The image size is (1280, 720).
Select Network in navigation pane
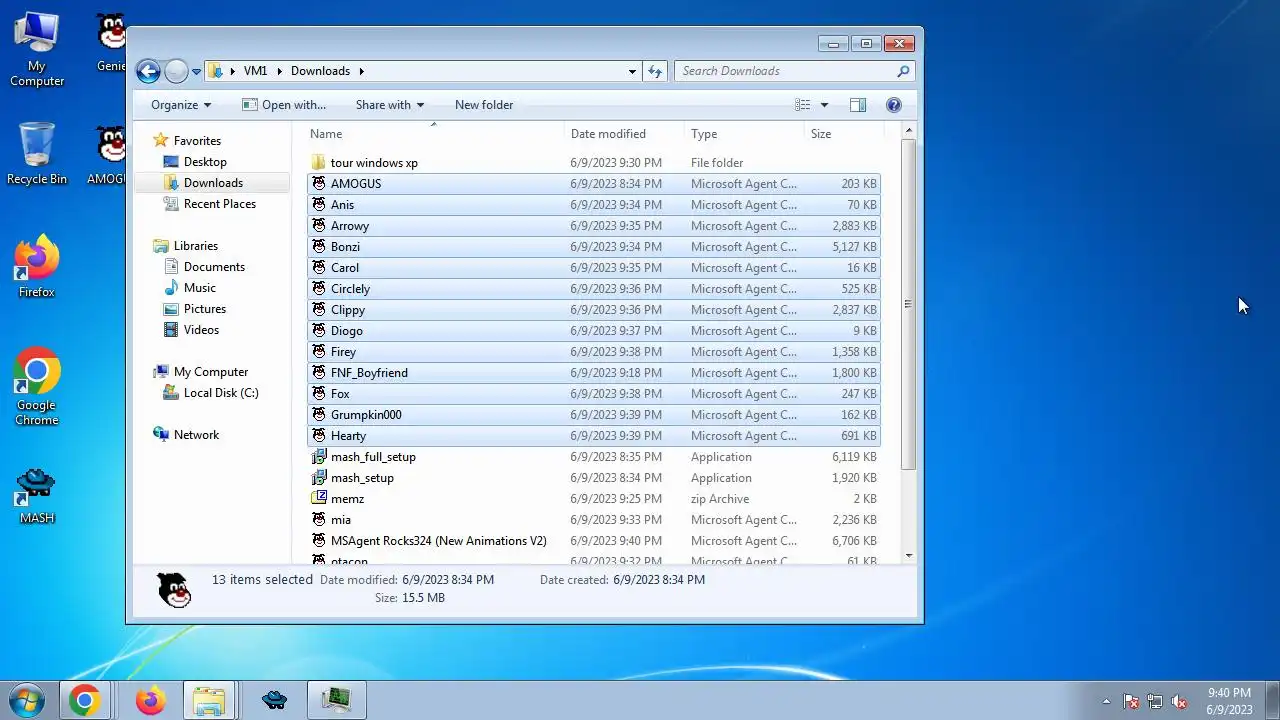point(196,435)
